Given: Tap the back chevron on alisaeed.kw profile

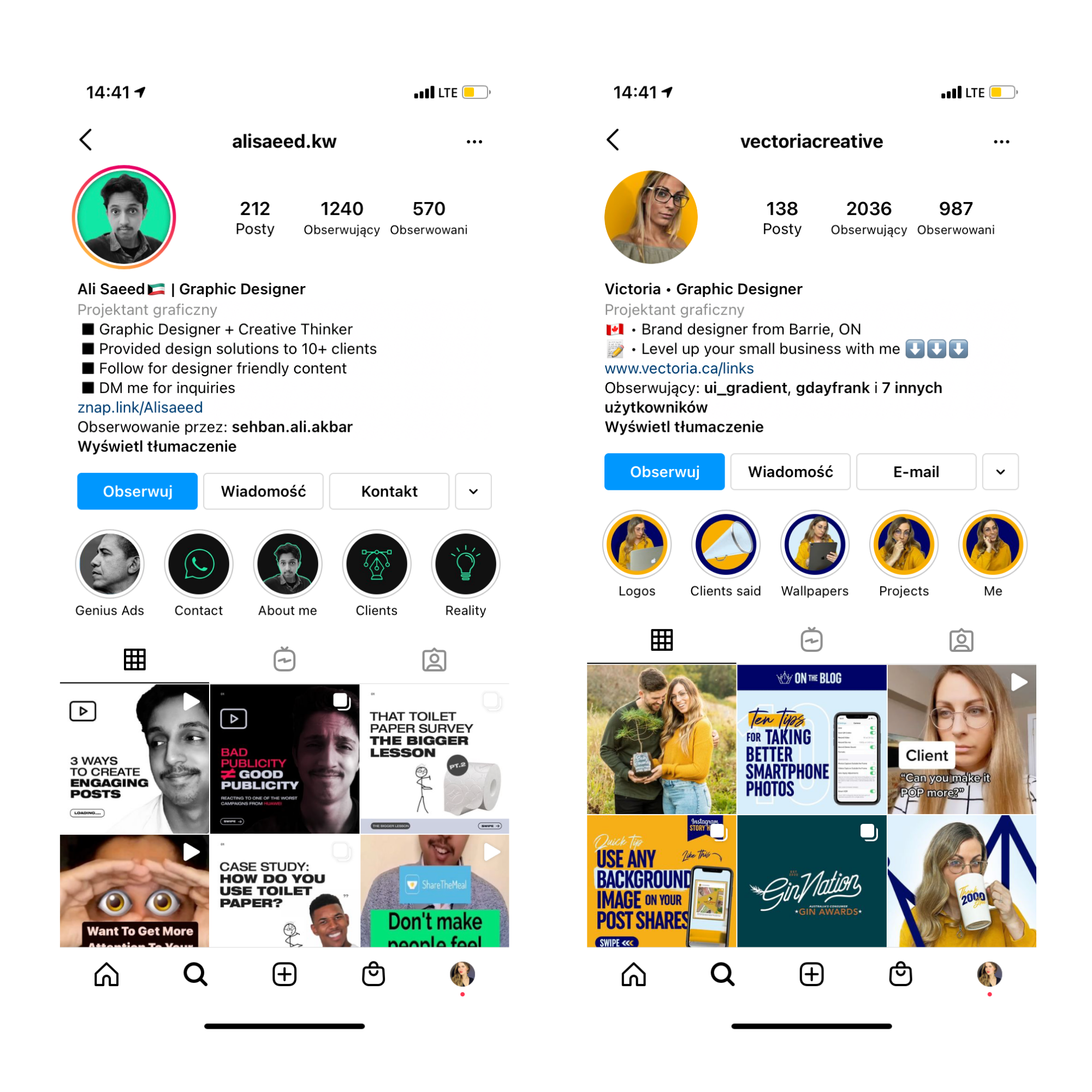Looking at the screenshot, I should 86,140.
